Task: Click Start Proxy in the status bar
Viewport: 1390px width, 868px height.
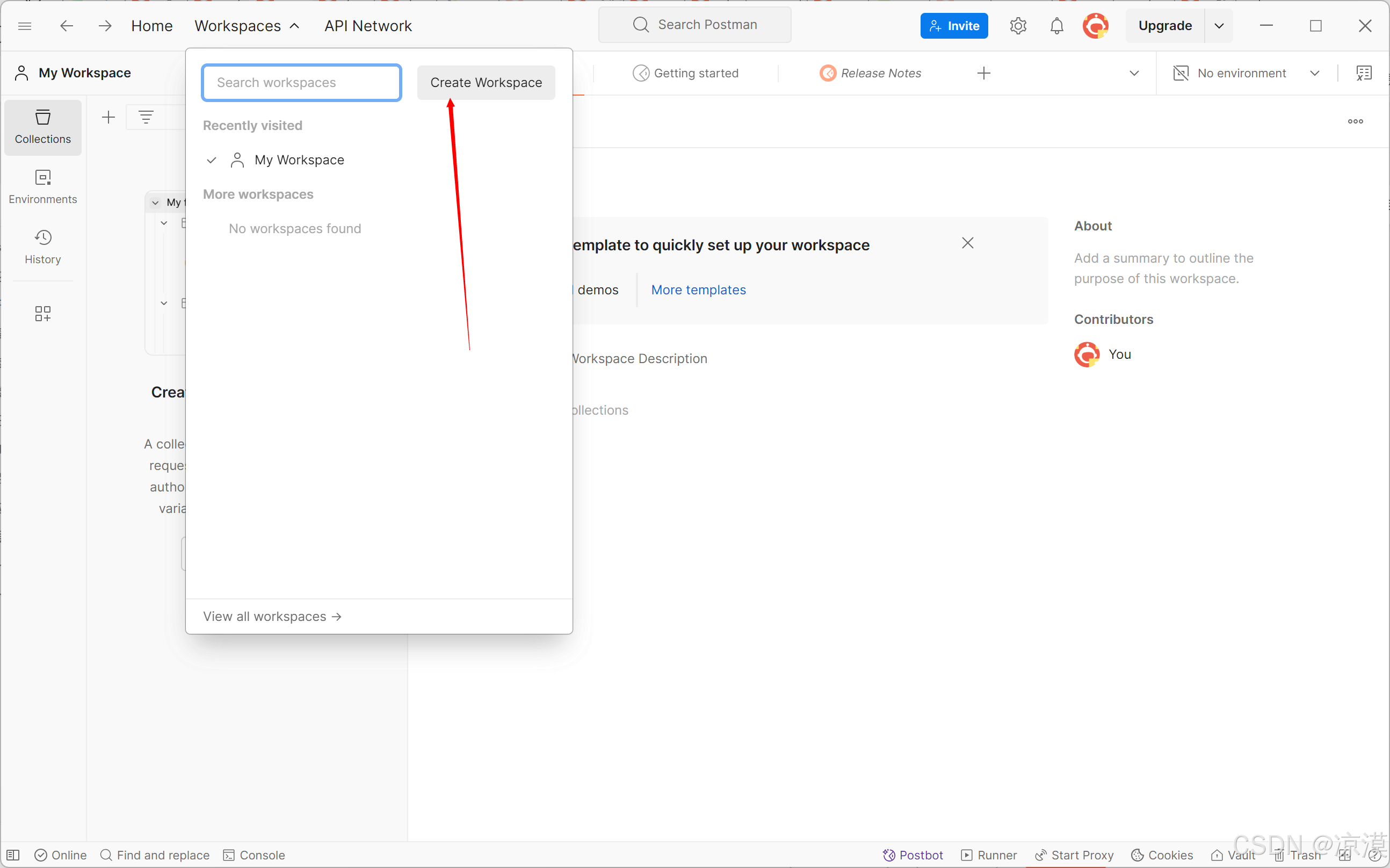Action: (1074, 855)
